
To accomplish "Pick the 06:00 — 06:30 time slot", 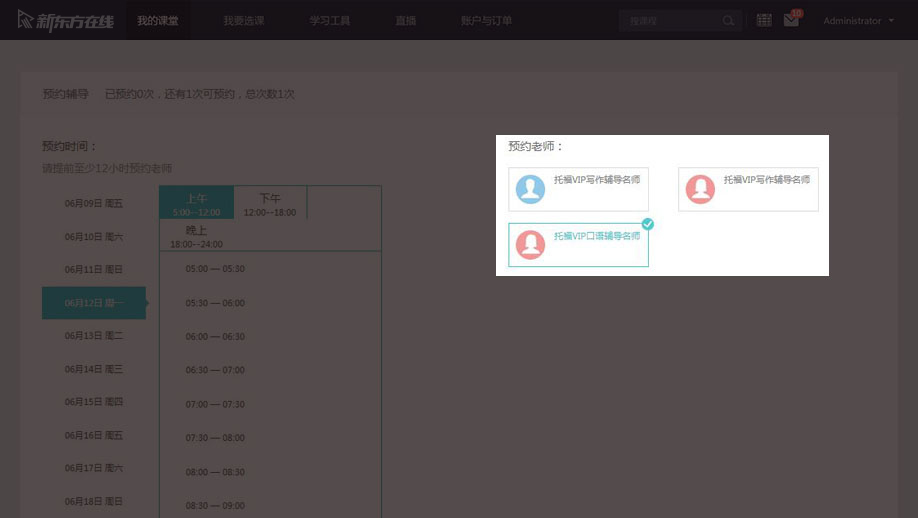I will tap(215, 337).
